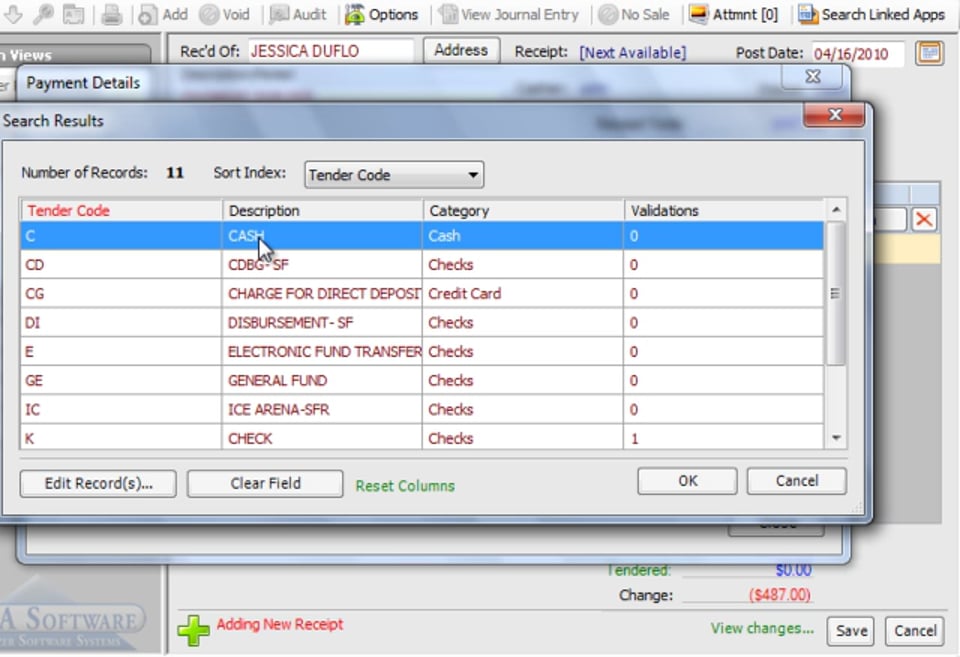The height and width of the screenshot is (657, 960).
Task: Click the Audit toolbar button
Action: (x=298, y=14)
